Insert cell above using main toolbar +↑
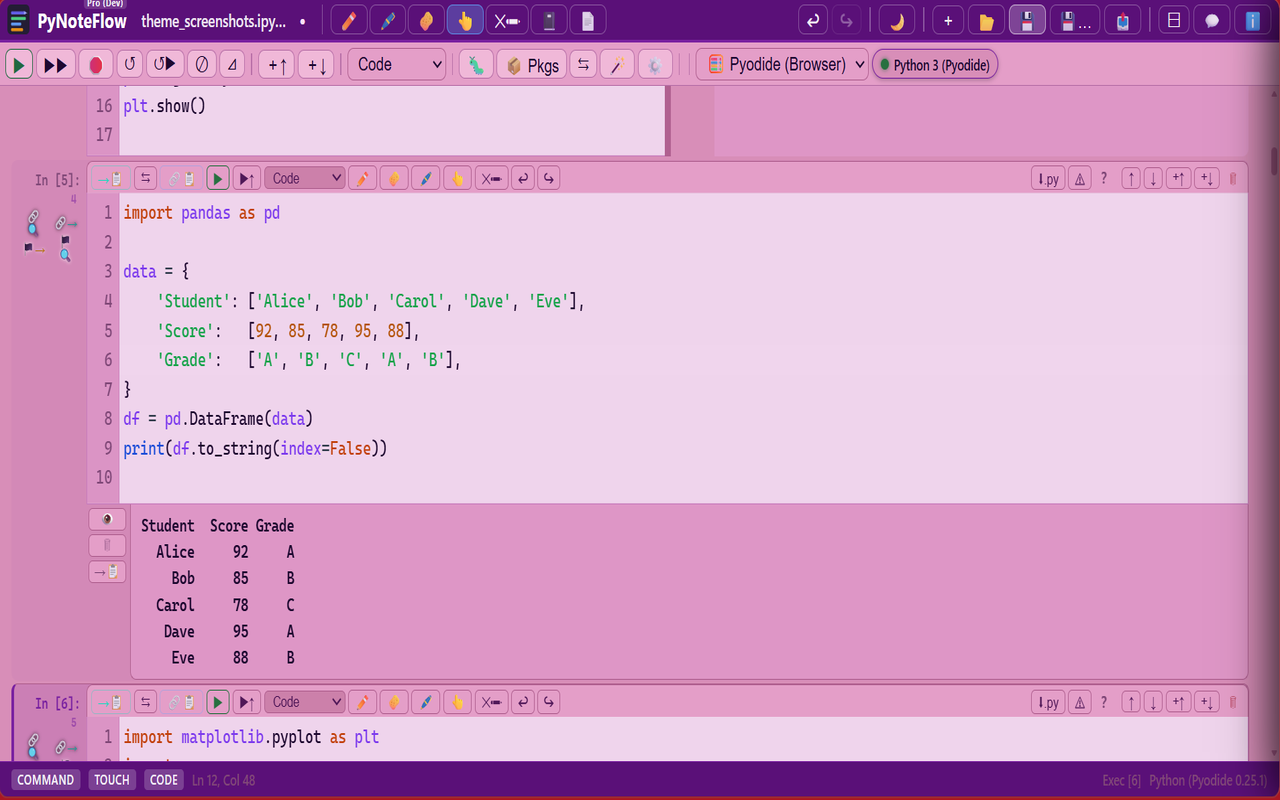This screenshot has height=800, width=1280. point(276,65)
